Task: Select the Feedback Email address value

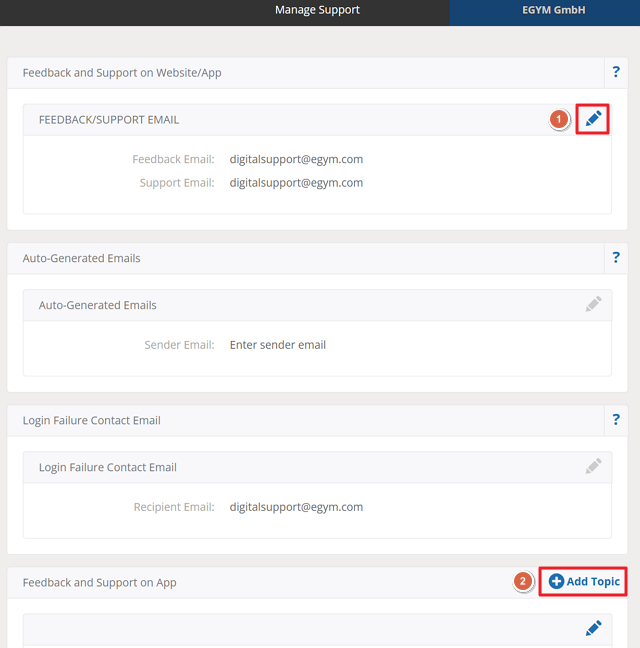Action: click(296, 159)
